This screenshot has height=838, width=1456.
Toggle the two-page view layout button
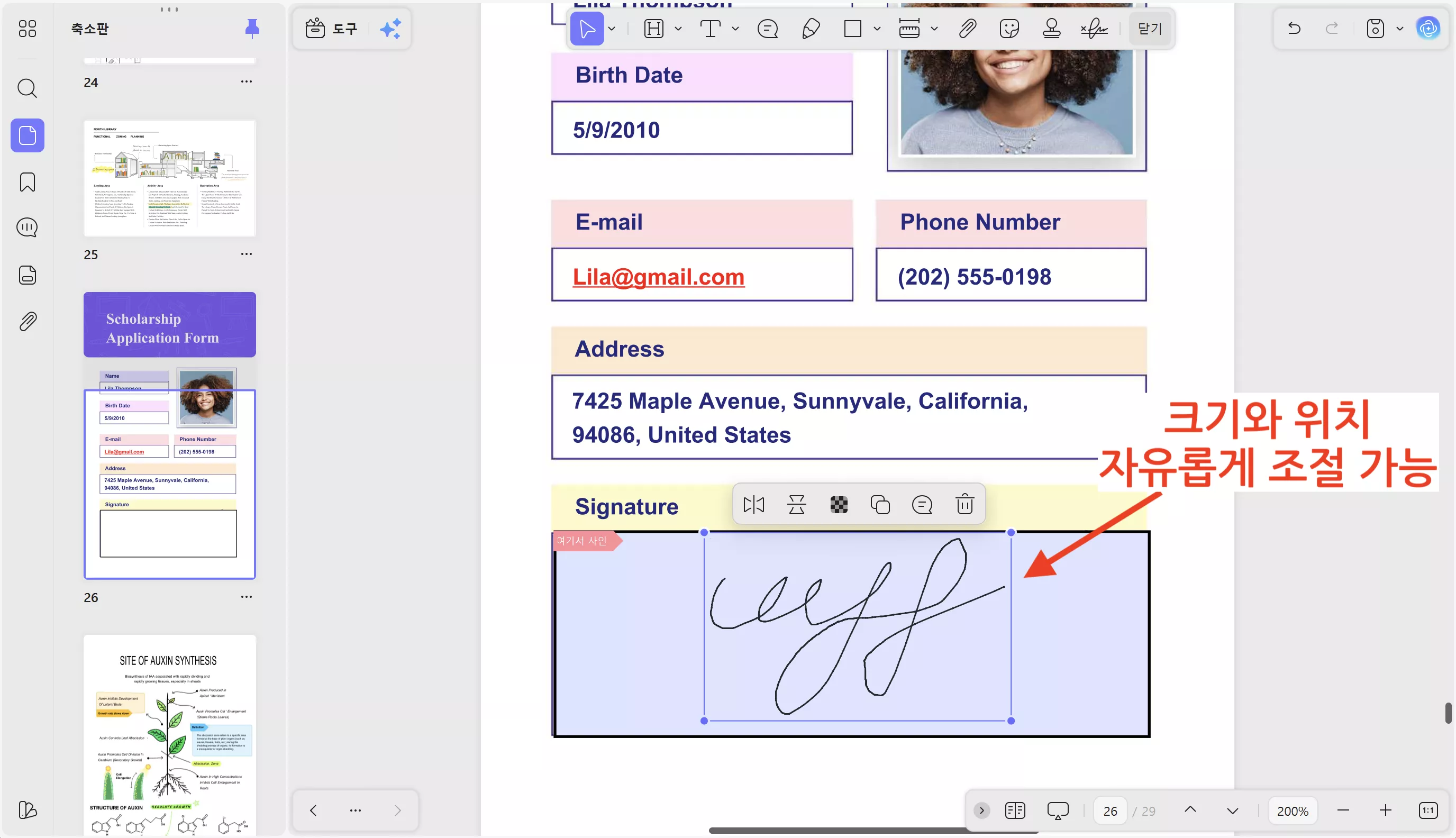(1015, 810)
